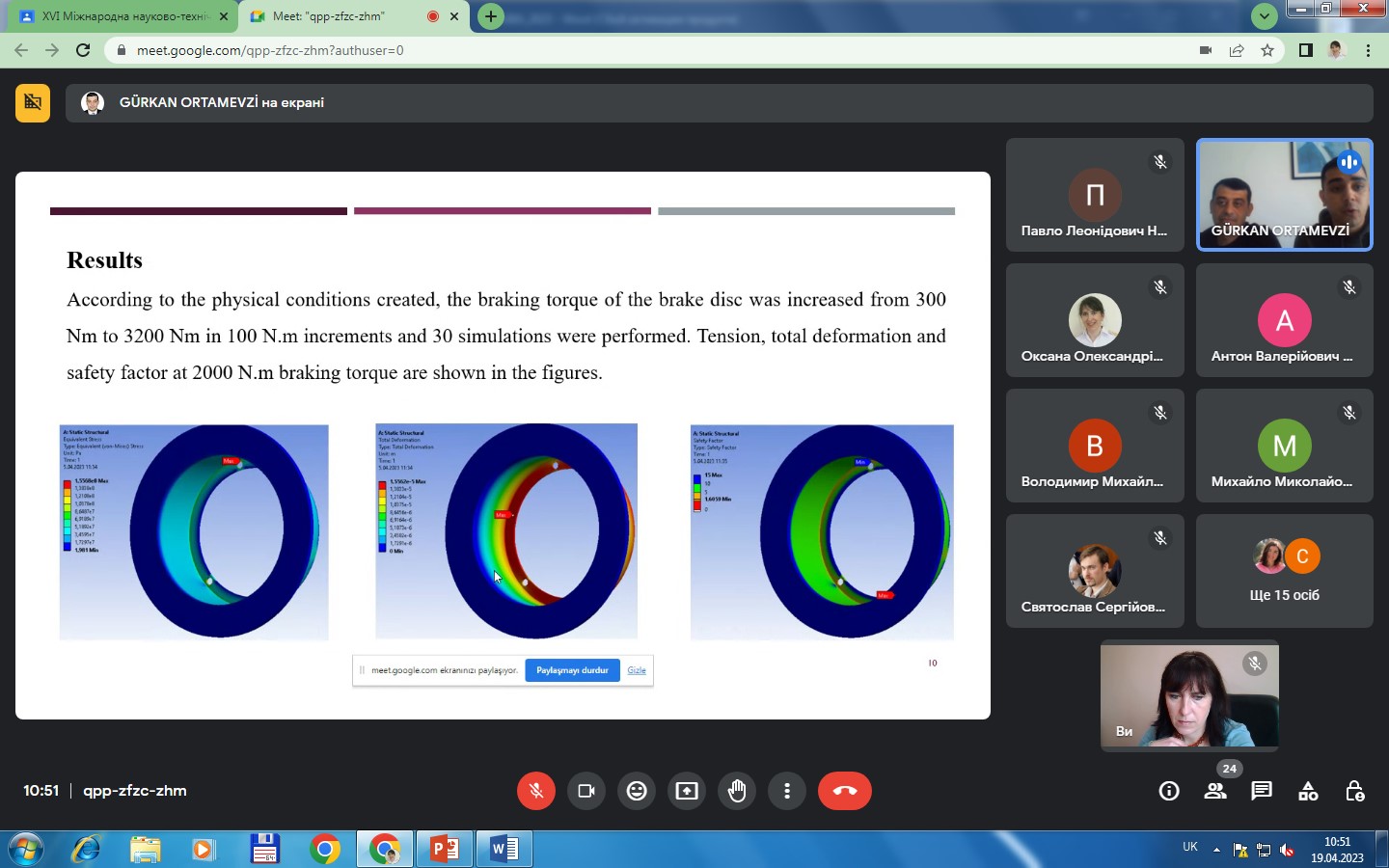
Task: Toggle the yellow presentation view icon
Action: click(33, 102)
